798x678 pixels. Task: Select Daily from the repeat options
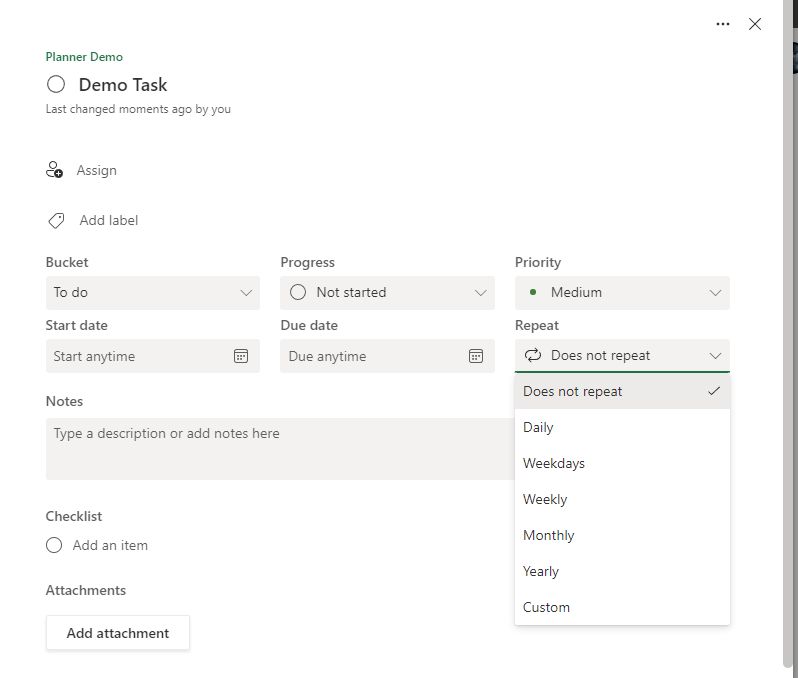point(538,427)
